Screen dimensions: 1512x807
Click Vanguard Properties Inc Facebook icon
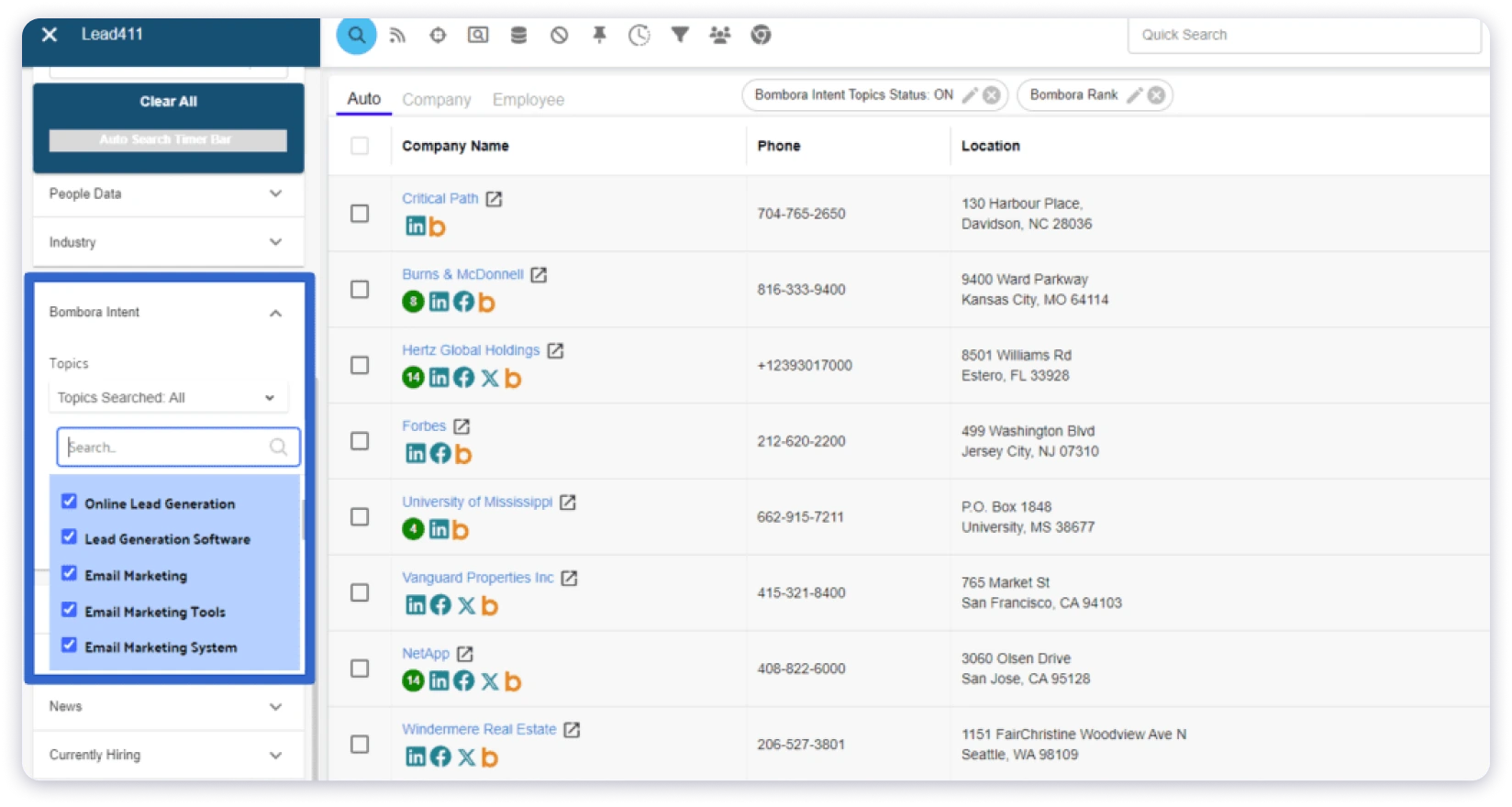[440, 604]
